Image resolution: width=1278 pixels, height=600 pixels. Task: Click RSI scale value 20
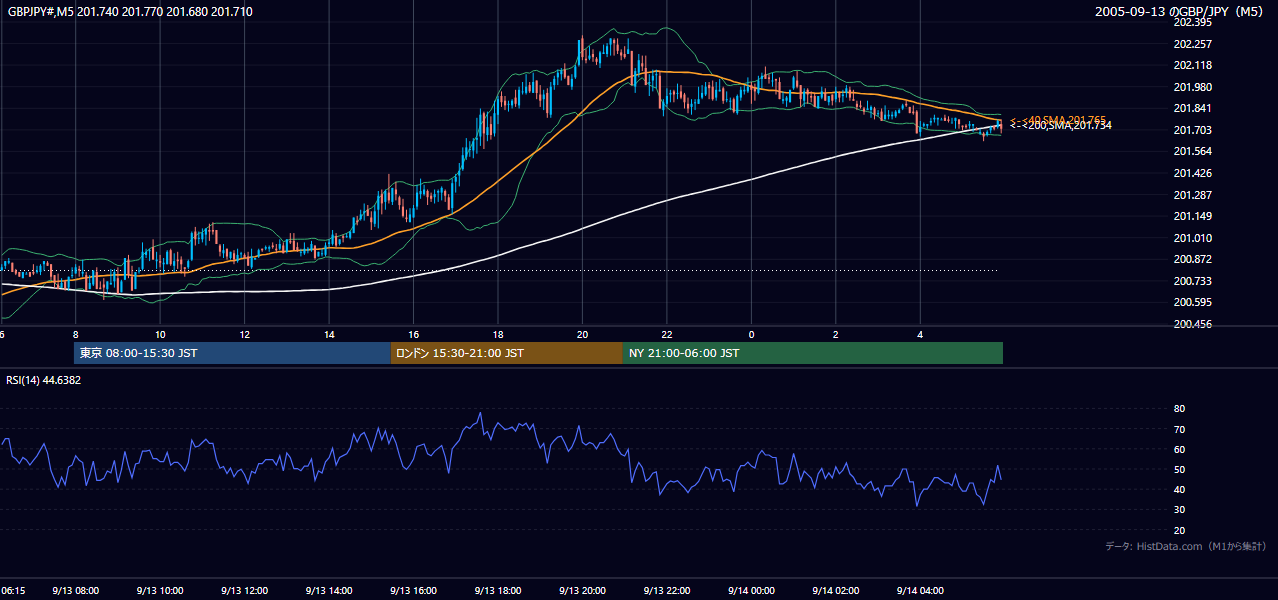point(1179,530)
